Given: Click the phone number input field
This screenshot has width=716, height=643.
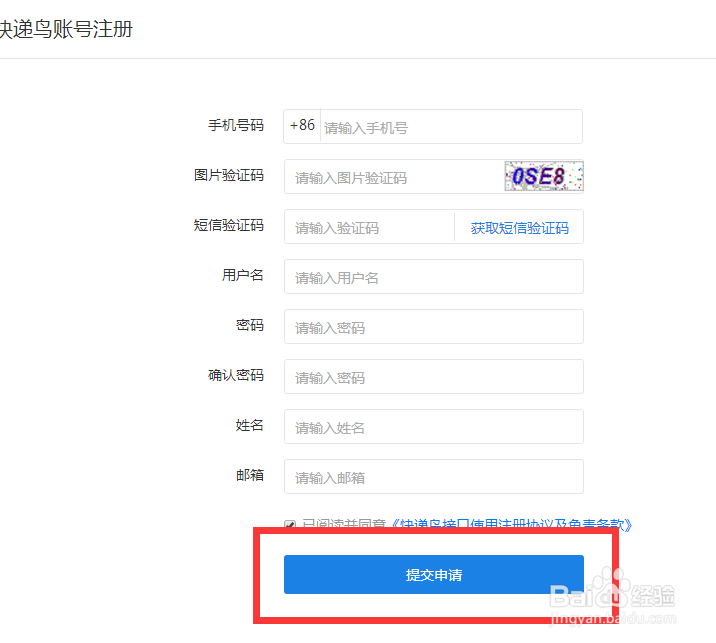Looking at the screenshot, I should (x=451, y=126).
